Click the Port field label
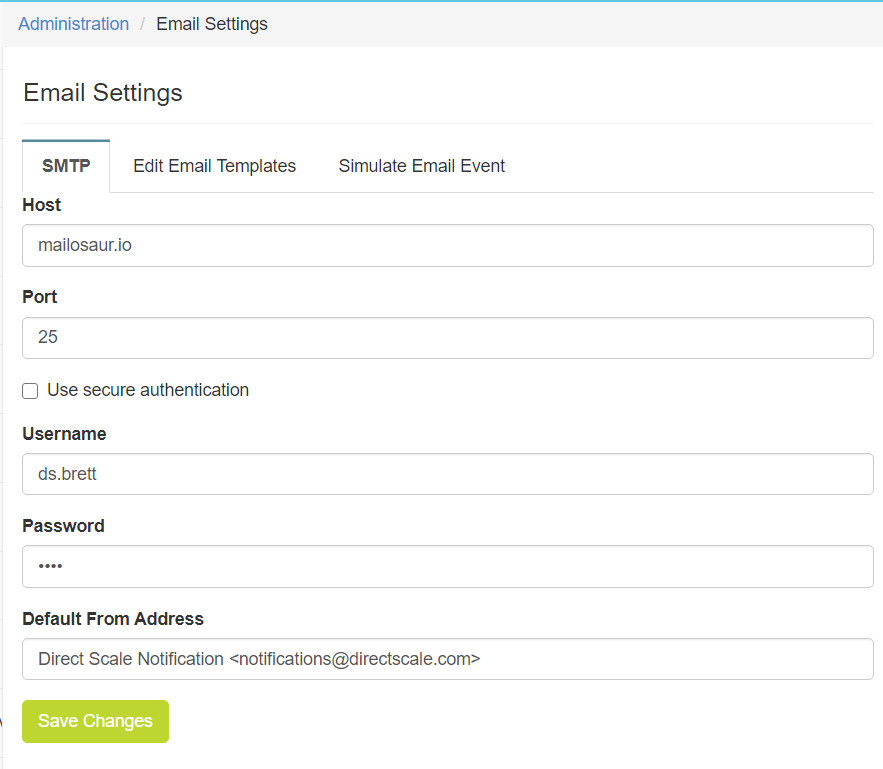 (39, 297)
